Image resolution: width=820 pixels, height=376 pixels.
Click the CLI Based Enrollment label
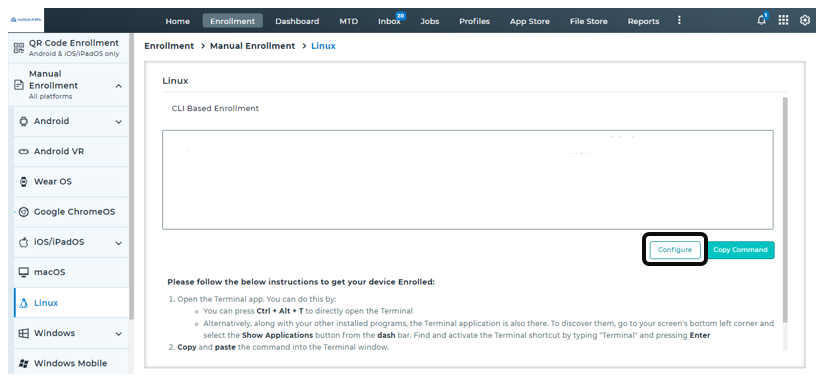[x=215, y=108]
